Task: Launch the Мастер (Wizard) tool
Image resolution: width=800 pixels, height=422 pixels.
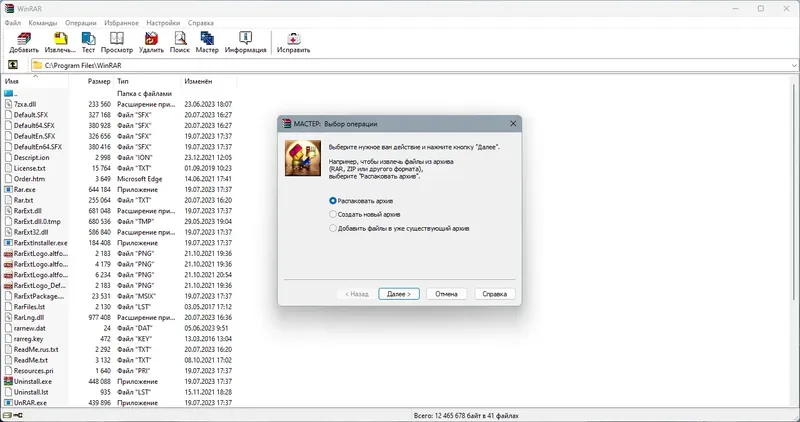Action: point(207,42)
